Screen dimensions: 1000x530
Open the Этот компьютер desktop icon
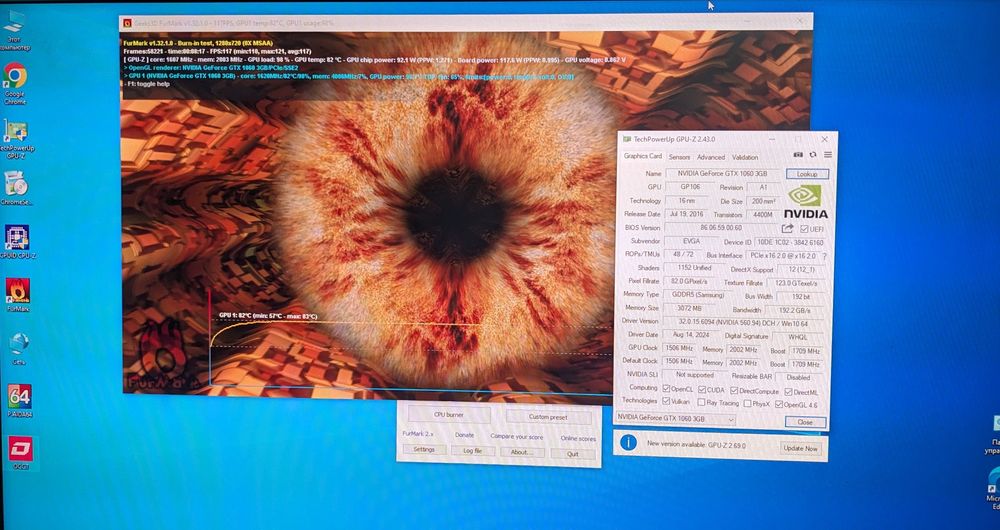tap(13, 29)
